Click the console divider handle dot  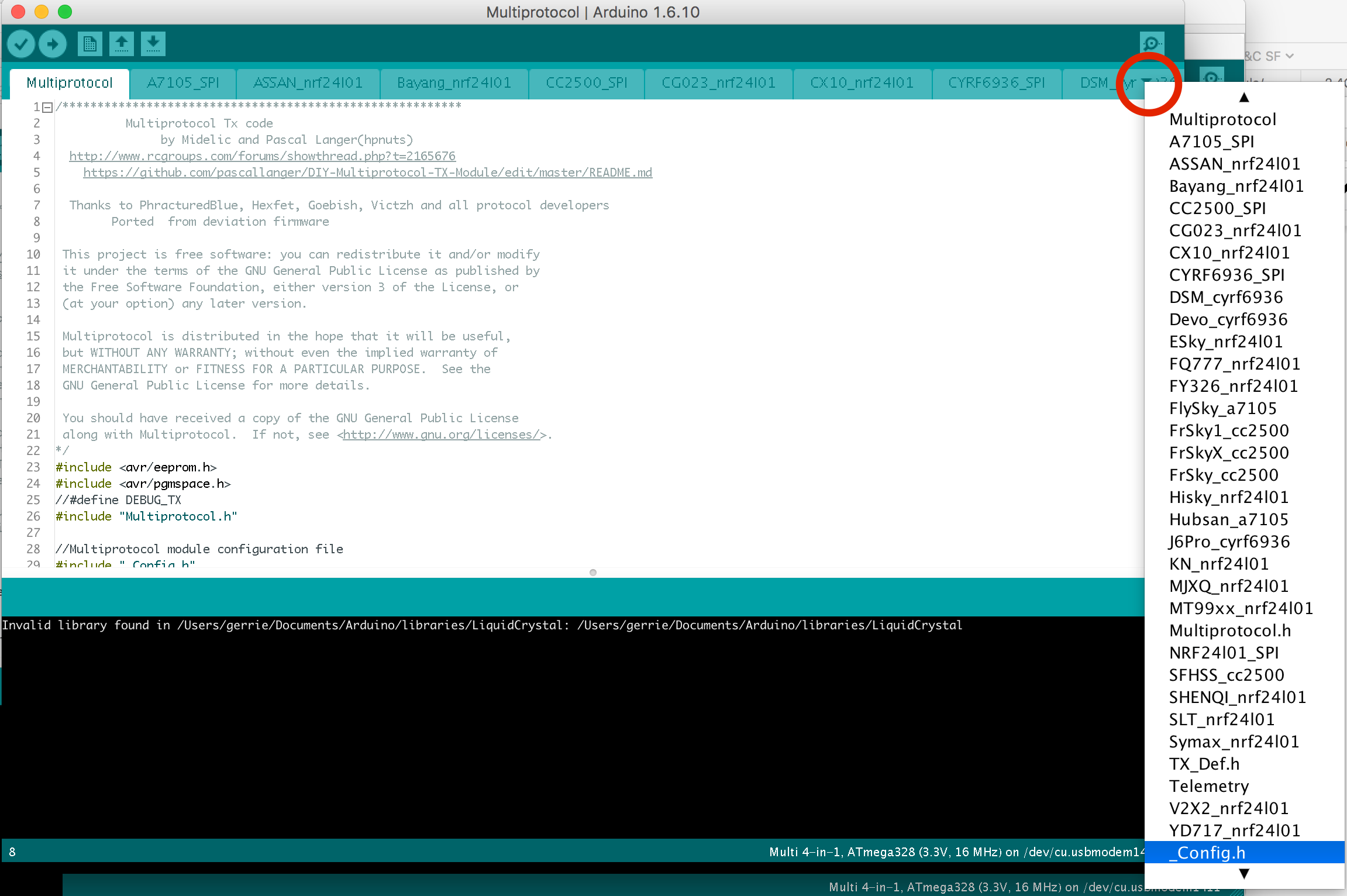pyautogui.click(x=593, y=573)
